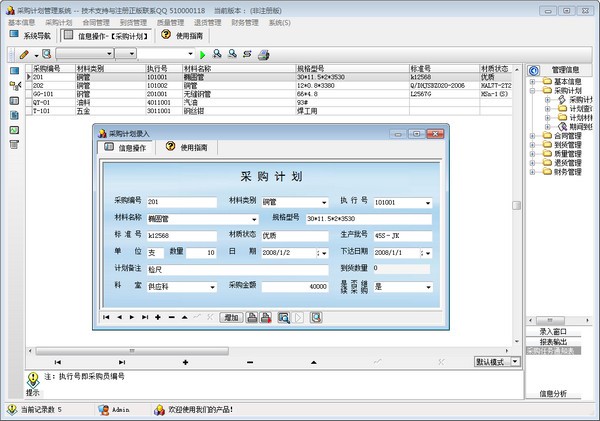Image resolution: width=600 pixels, height=421 pixels.
Task: Jump to first record in dialog navigator
Action: point(107,317)
